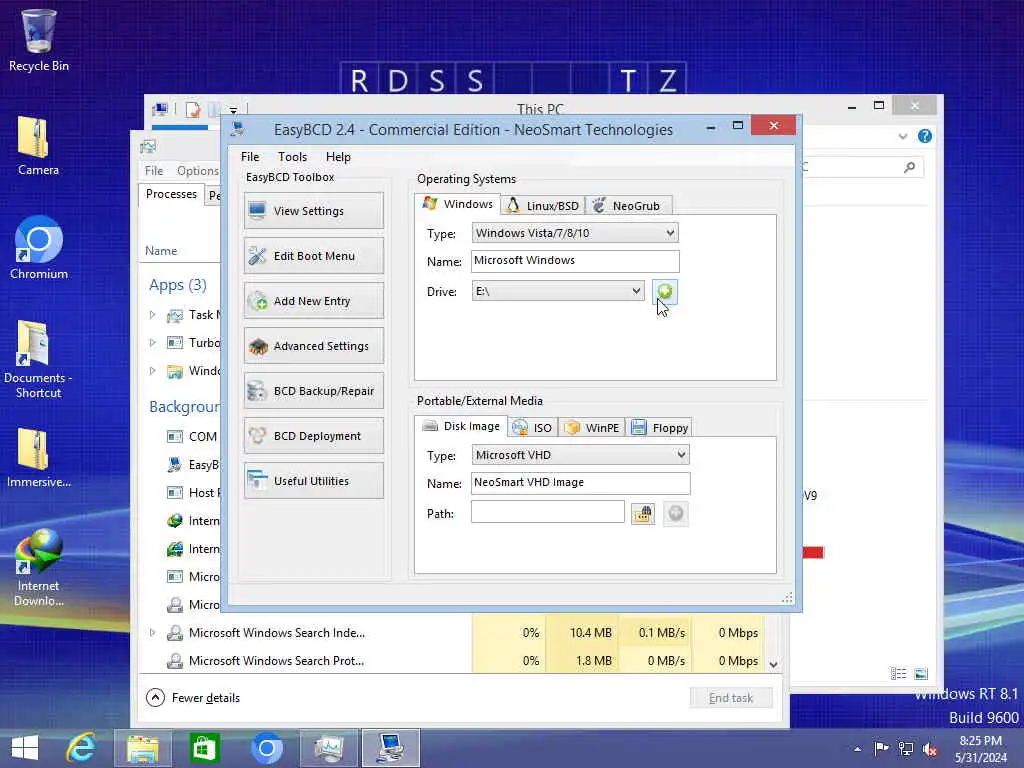Open Internet Download Manager desktop icon
Screen dimensions: 1024x768
click(x=39, y=568)
